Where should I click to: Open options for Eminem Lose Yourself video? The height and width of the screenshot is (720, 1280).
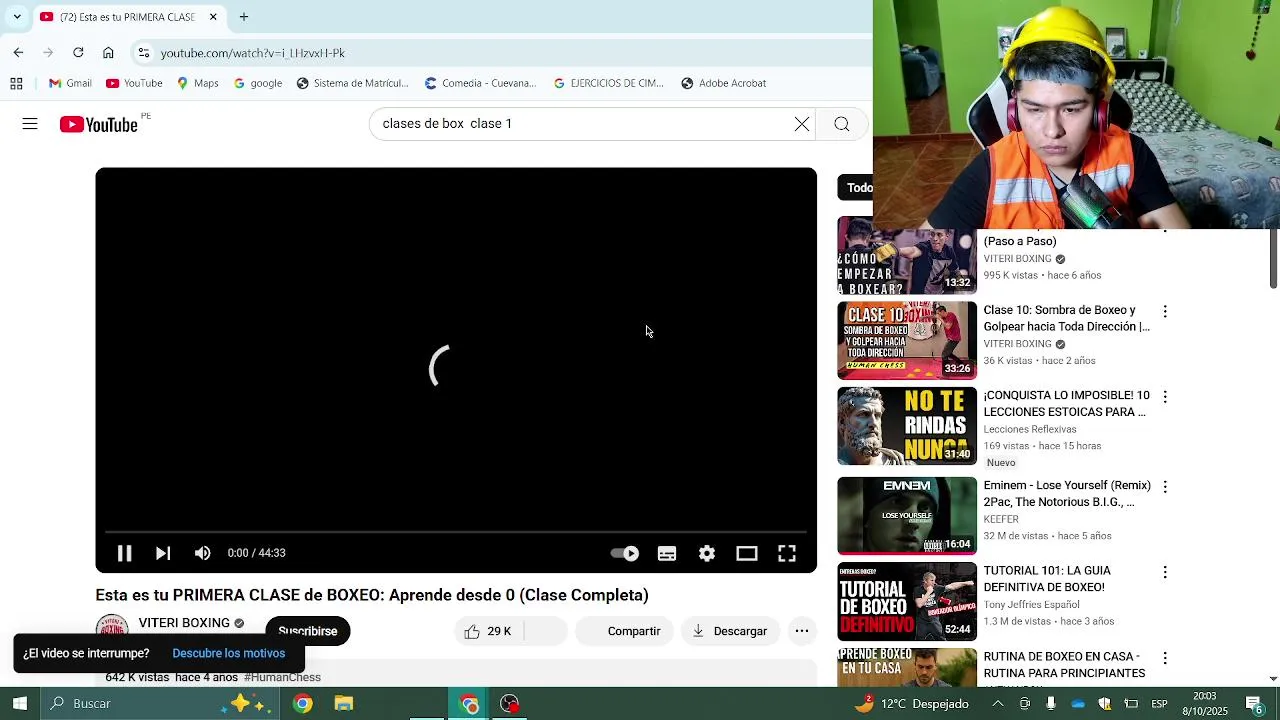coord(1165,487)
